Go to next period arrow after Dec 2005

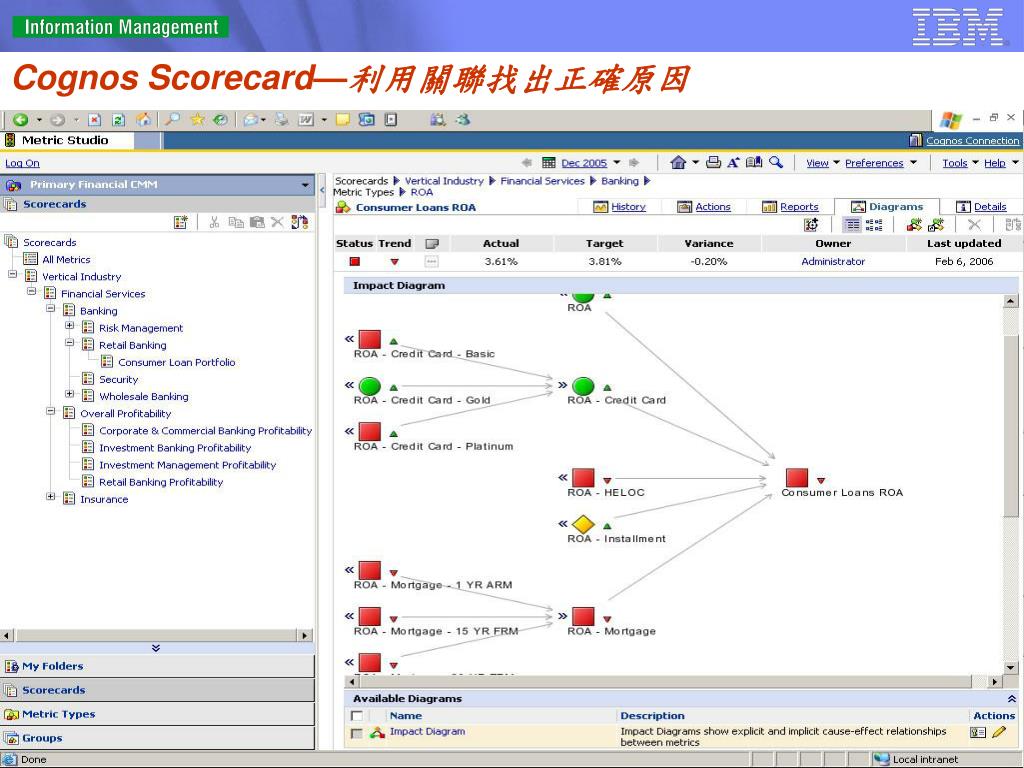point(633,163)
